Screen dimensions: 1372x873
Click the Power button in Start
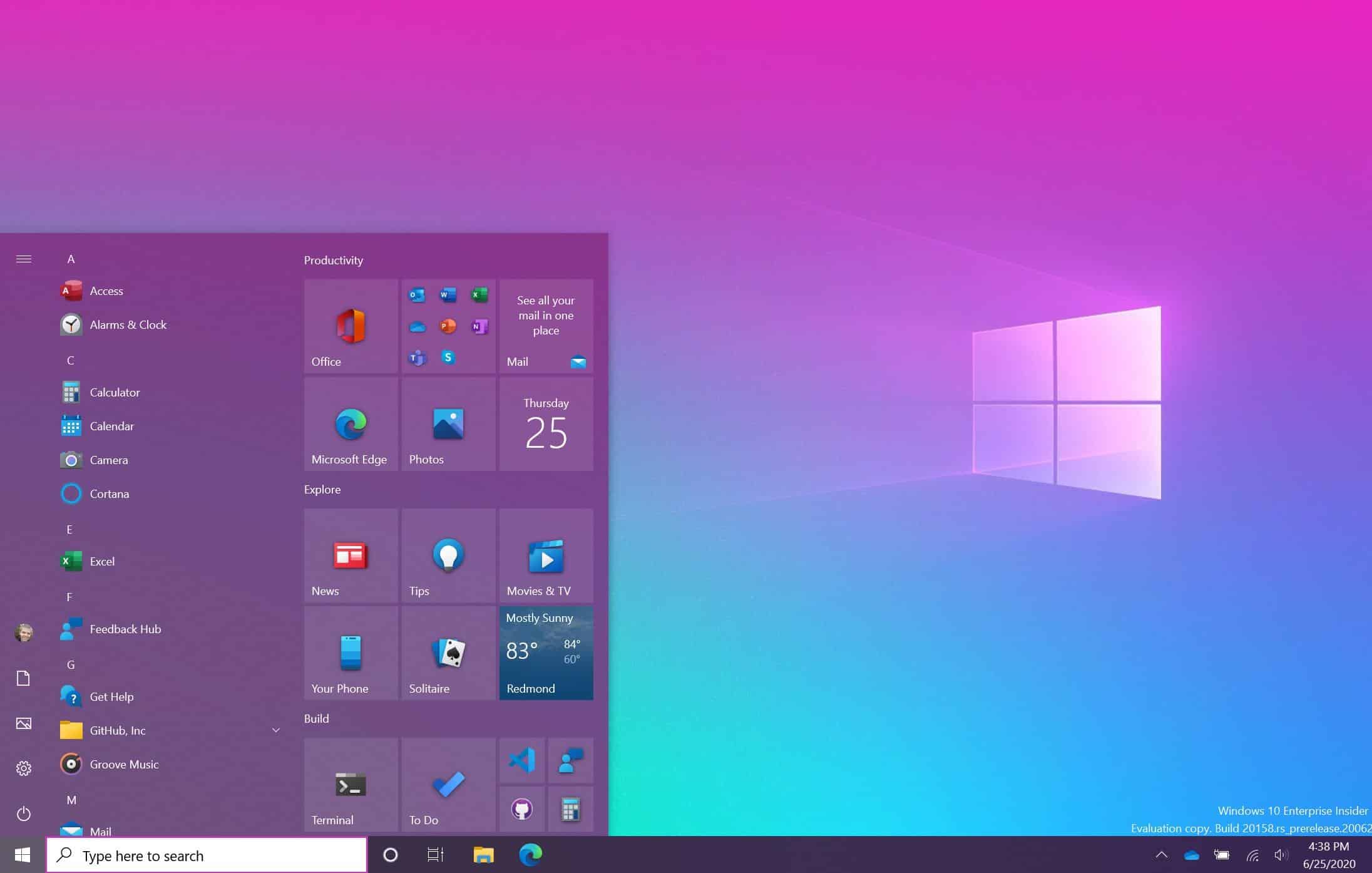[x=24, y=814]
